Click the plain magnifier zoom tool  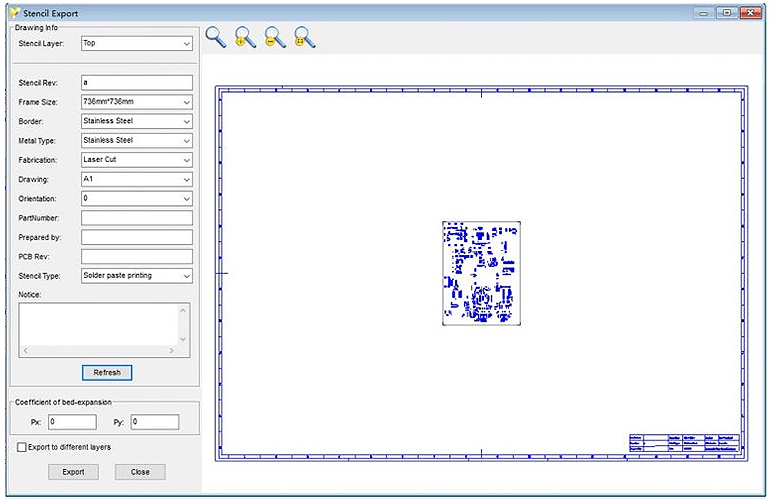[215, 38]
